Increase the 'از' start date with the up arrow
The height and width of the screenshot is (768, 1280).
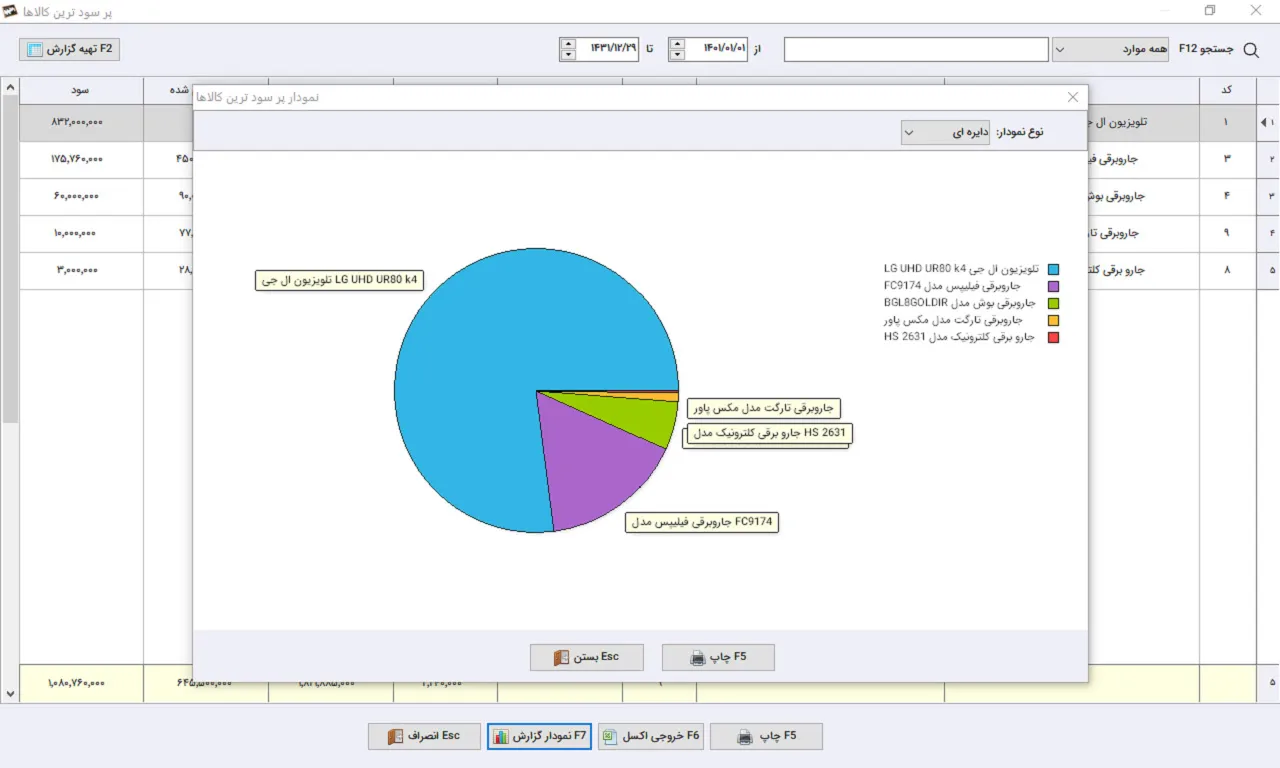pos(677,43)
